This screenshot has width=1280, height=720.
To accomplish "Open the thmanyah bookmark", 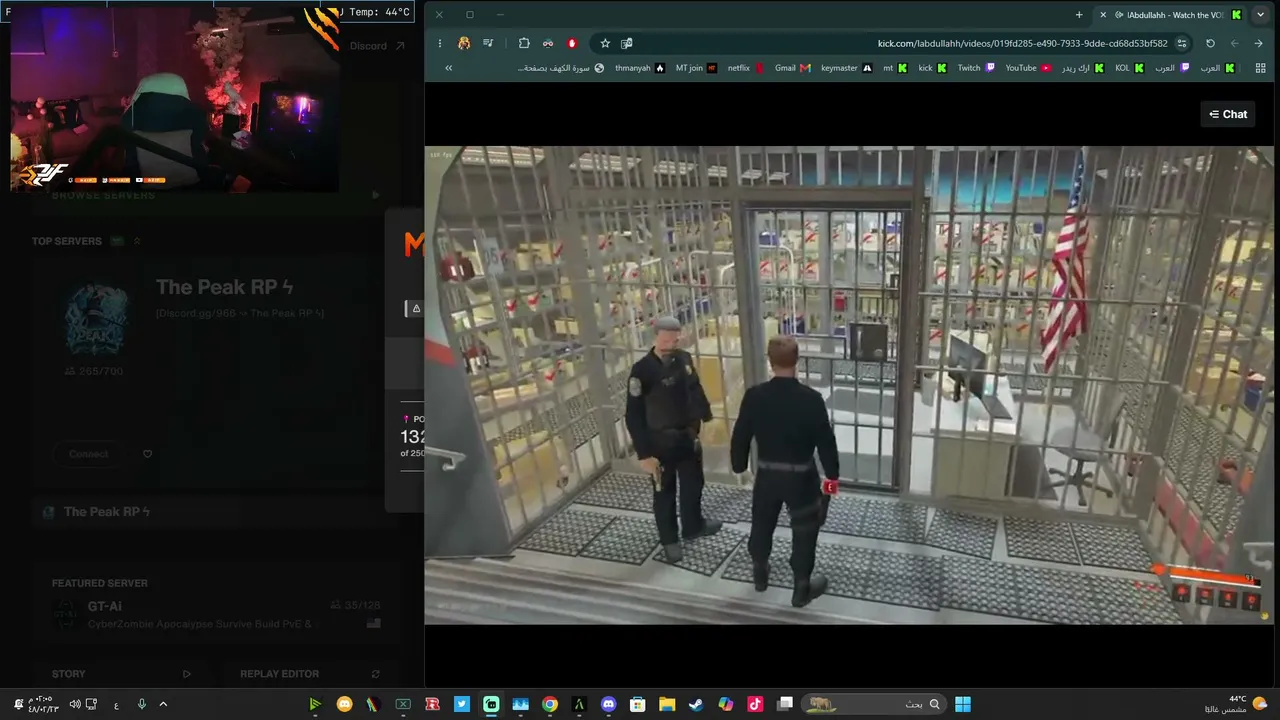I will coord(640,68).
